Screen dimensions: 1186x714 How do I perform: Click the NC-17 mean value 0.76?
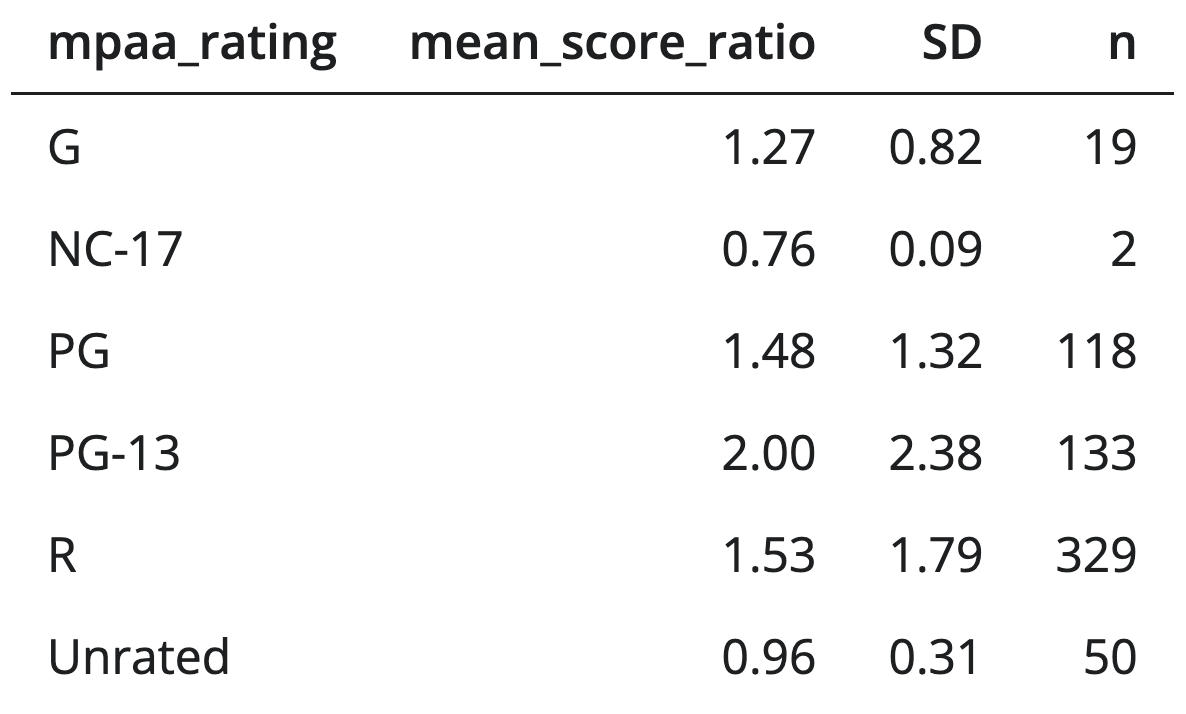[x=768, y=250]
